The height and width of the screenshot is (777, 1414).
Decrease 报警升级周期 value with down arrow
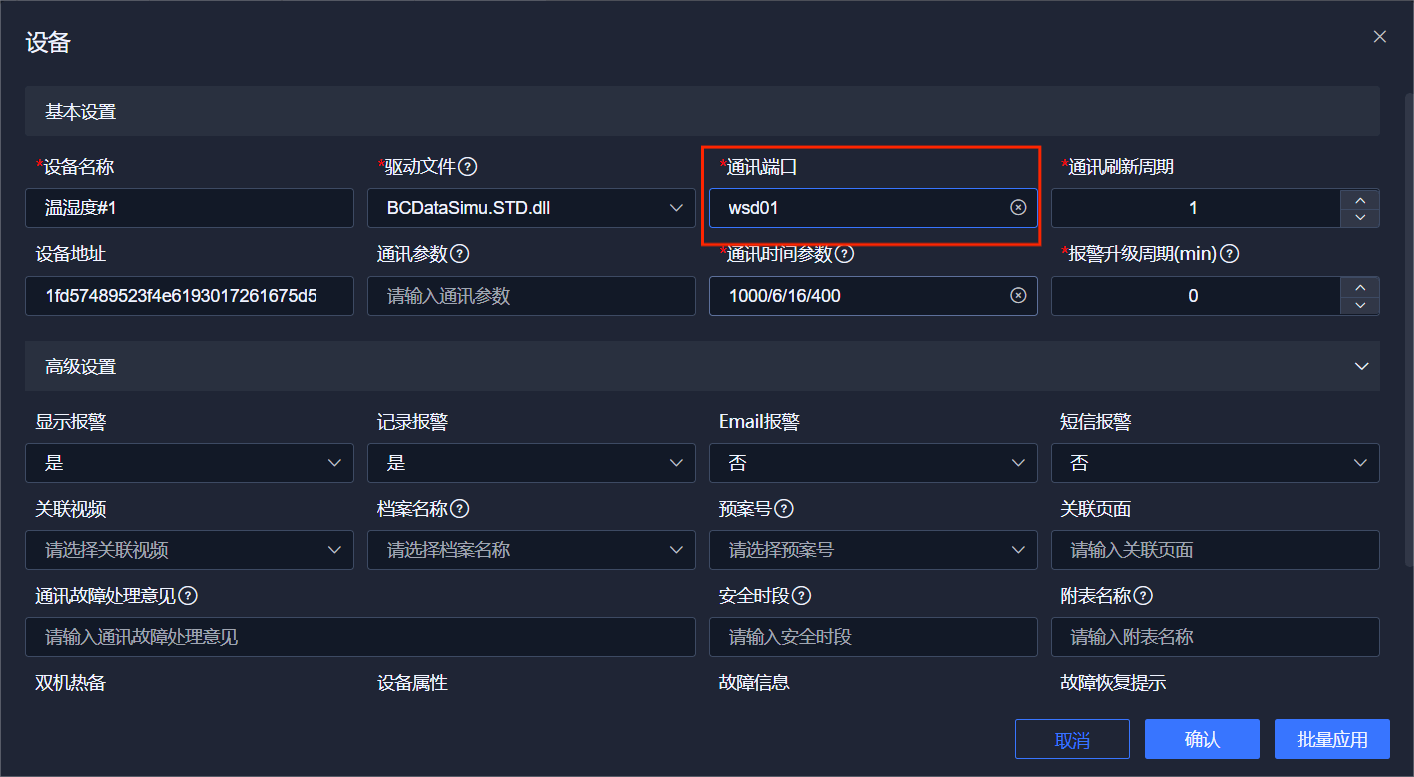coord(1360,305)
